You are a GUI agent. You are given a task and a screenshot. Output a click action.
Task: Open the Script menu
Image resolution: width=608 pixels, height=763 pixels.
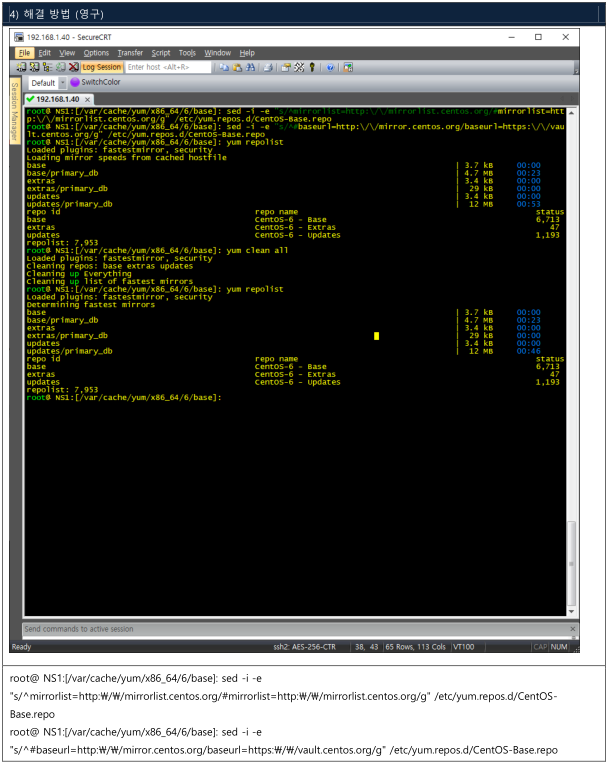pos(161,53)
